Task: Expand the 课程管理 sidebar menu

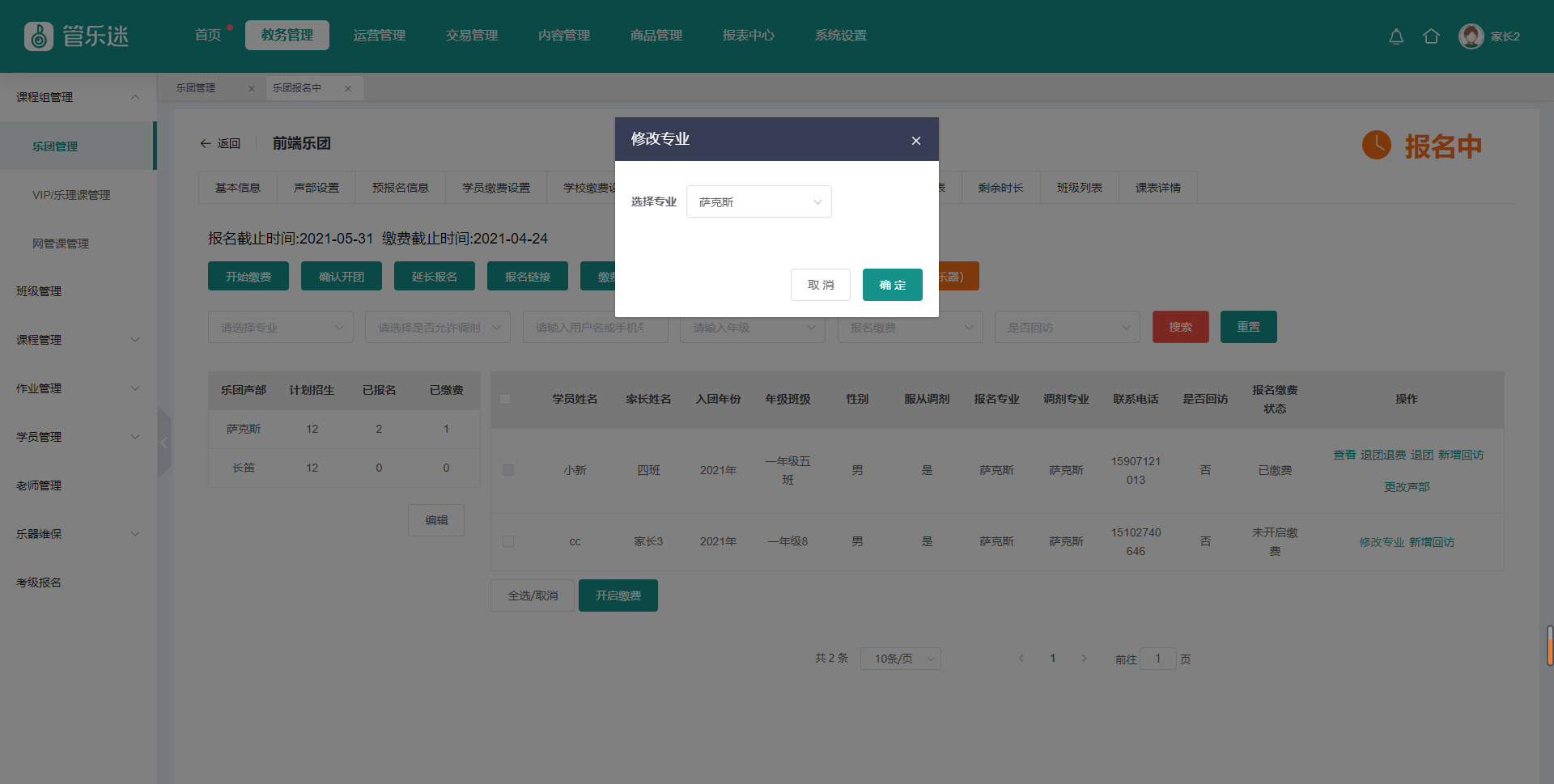Action: (78, 340)
